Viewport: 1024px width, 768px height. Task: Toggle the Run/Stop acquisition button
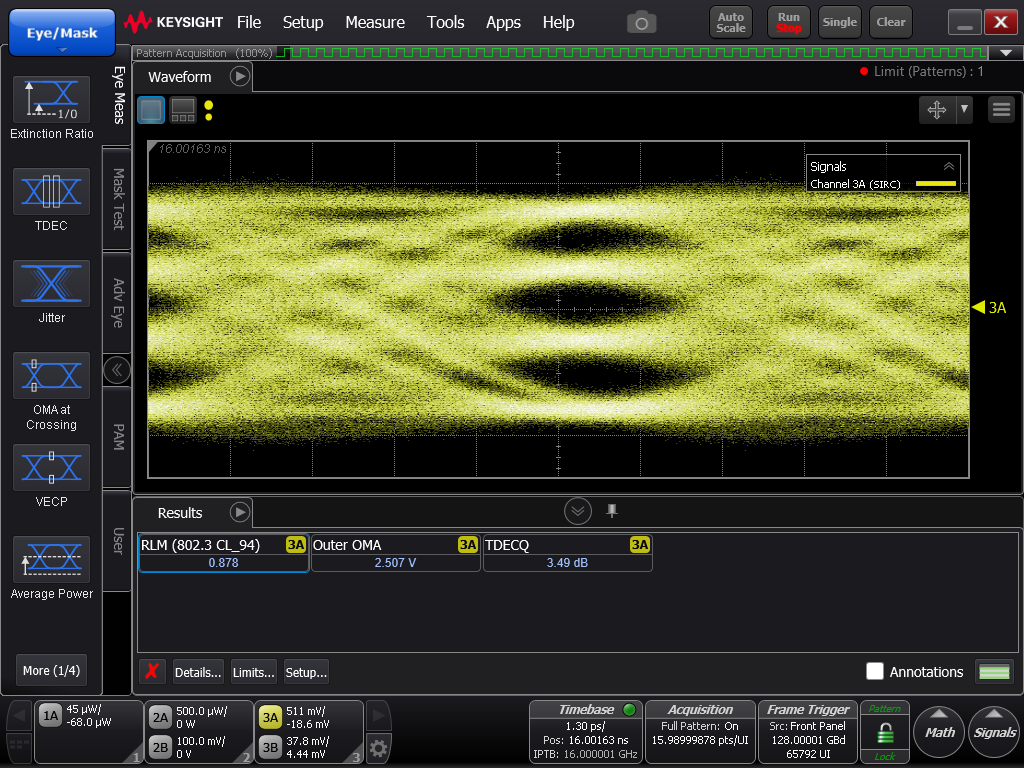tap(789, 22)
